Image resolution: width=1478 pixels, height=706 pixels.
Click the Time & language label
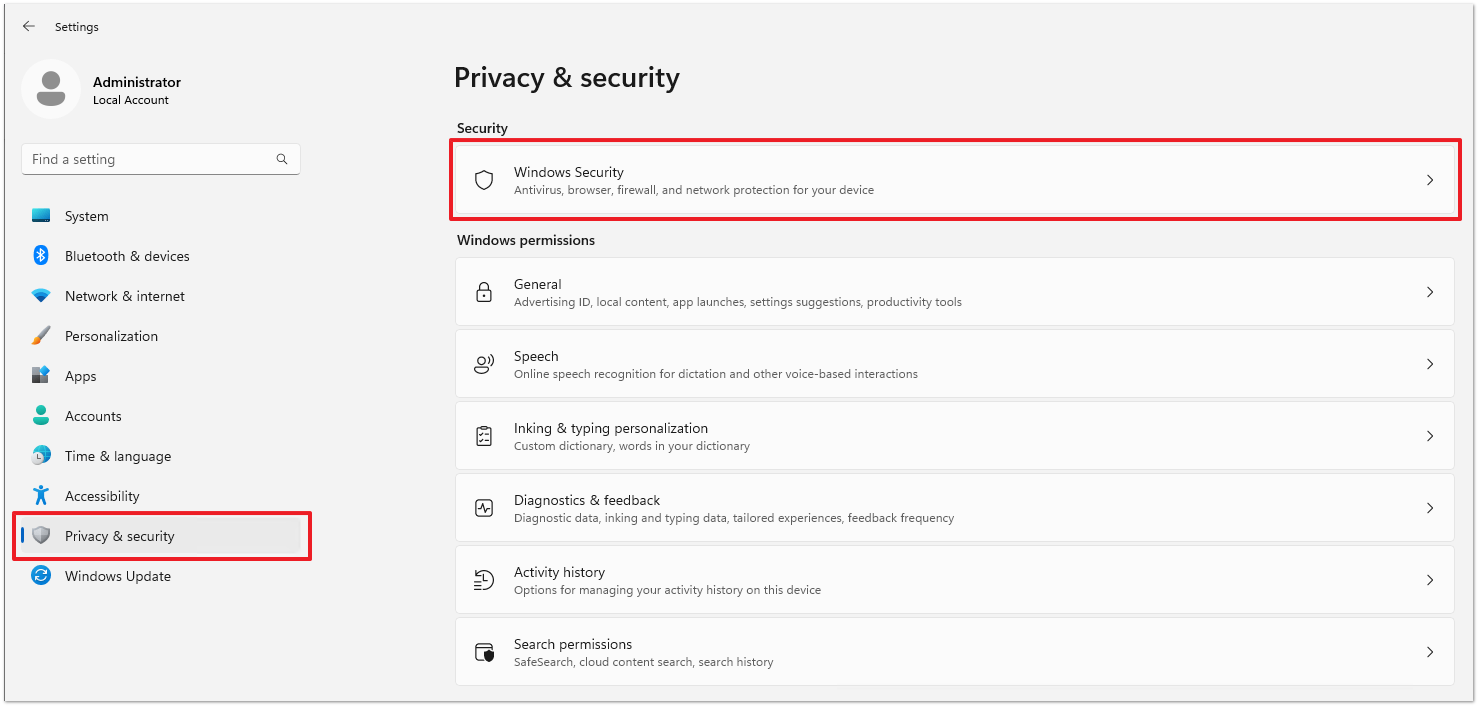pyautogui.click(x=118, y=456)
